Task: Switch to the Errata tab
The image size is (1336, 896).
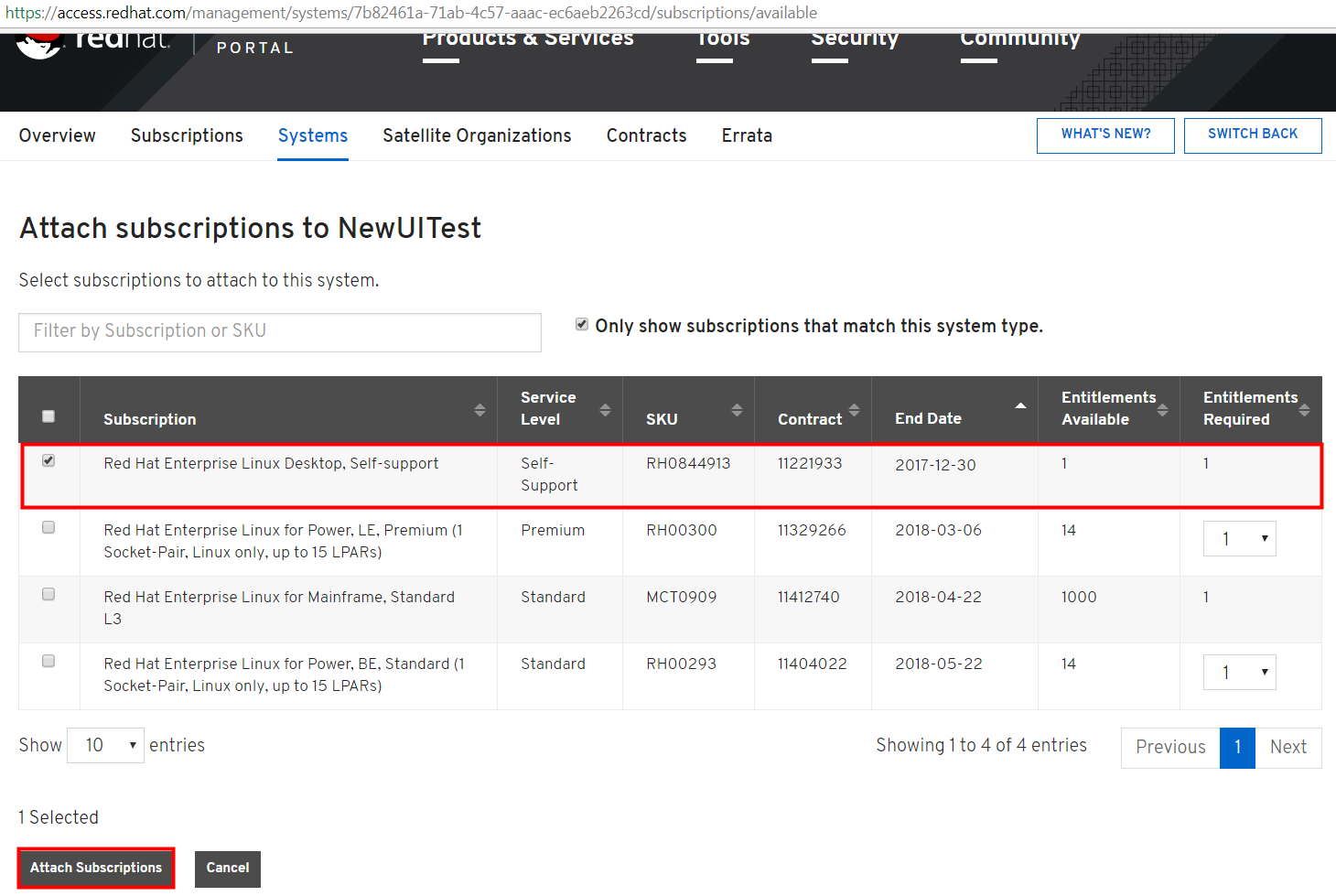Action: [747, 135]
